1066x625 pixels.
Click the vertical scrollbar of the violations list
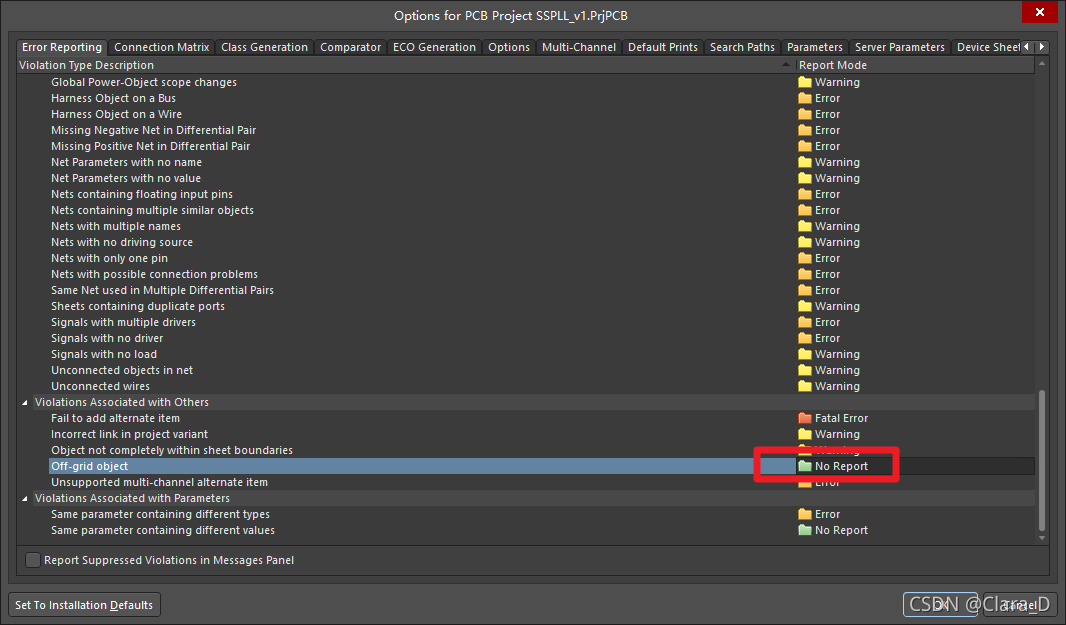(1041, 460)
